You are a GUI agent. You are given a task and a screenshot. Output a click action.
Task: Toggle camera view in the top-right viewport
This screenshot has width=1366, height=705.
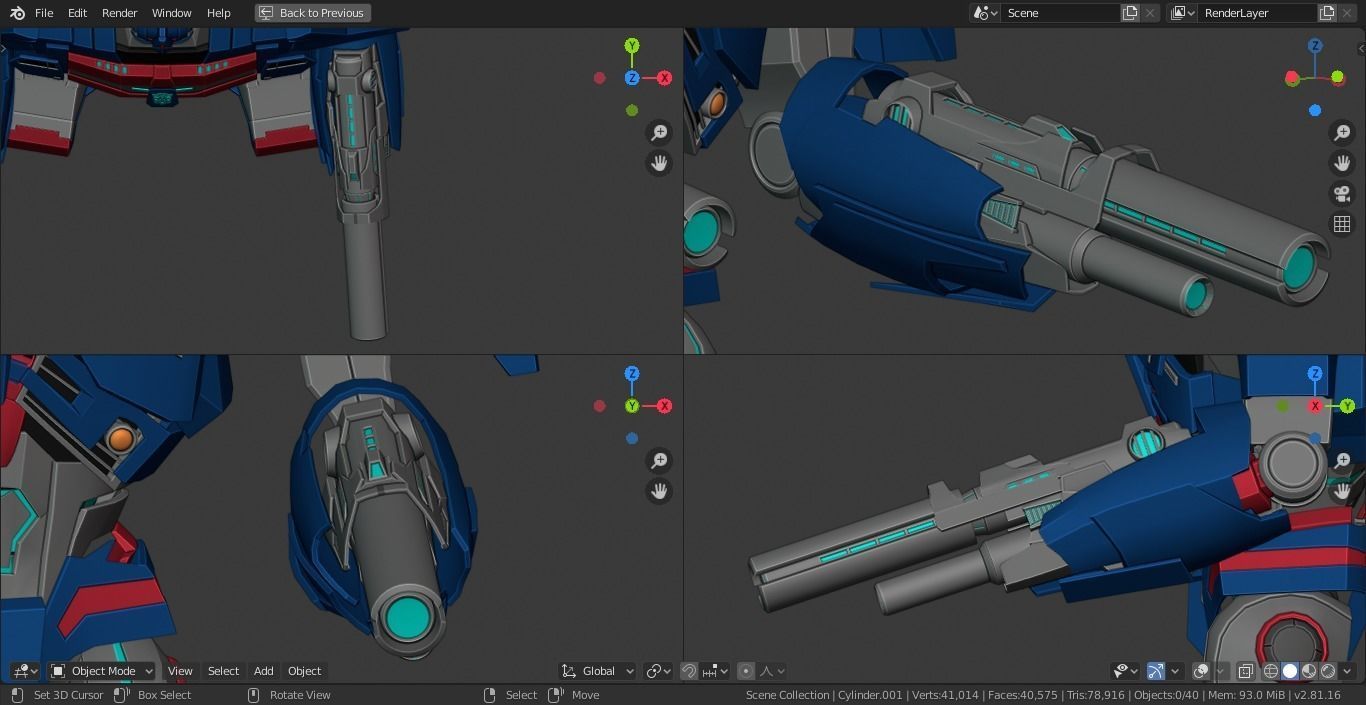pyautogui.click(x=1342, y=194)
